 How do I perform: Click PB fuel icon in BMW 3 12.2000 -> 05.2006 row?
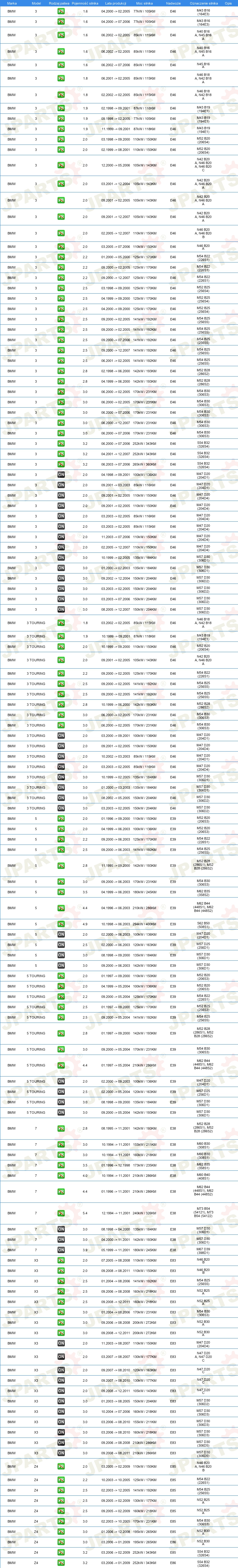coord(61,165)
